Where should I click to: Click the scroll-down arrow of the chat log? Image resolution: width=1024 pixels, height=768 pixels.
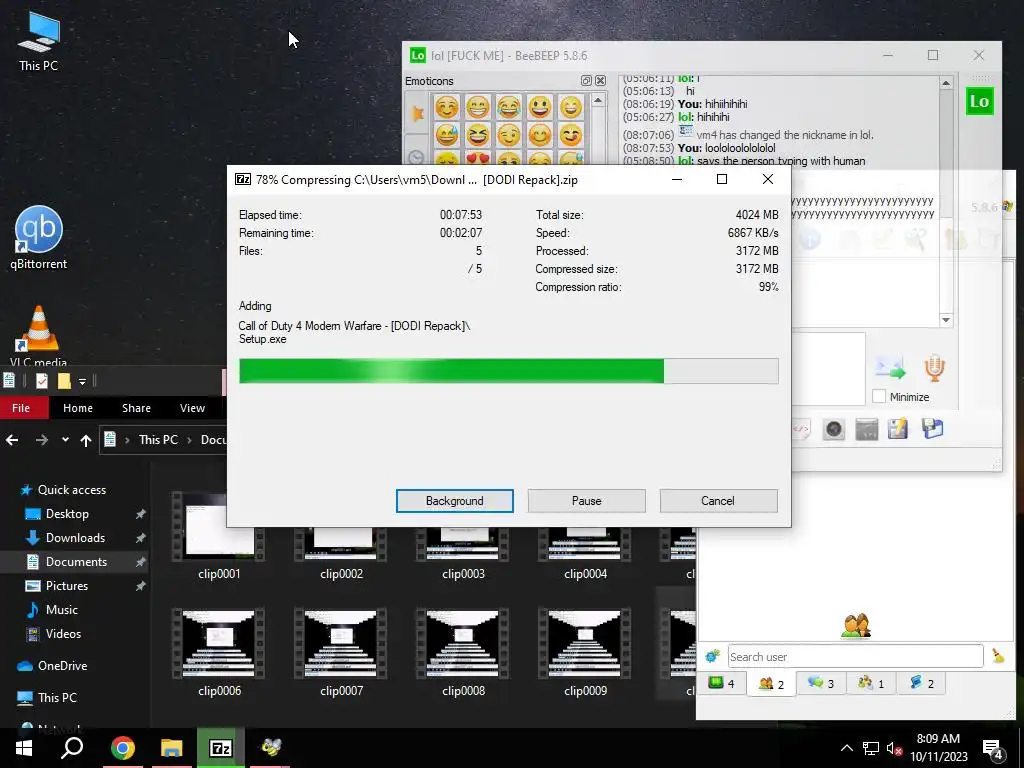coord(946,320)
